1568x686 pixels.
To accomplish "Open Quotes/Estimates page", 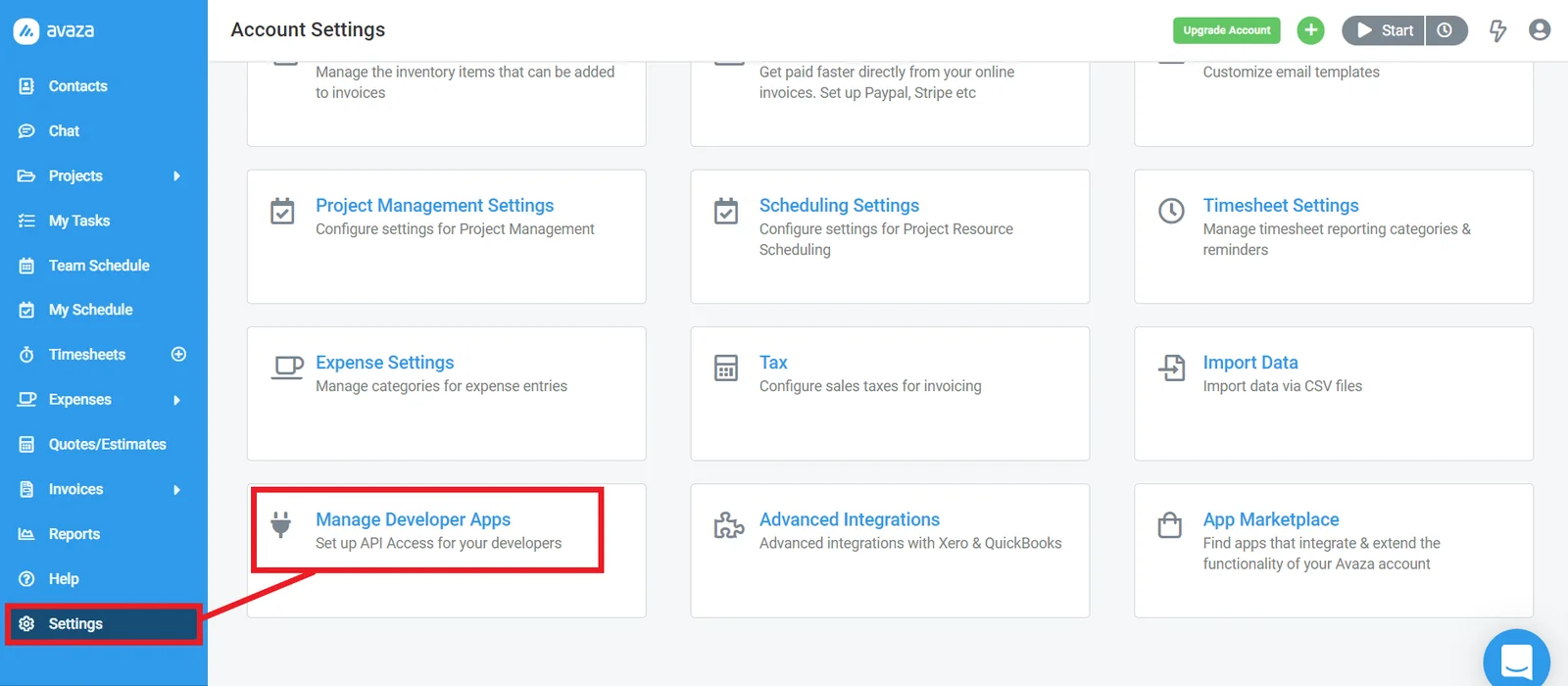I will coord(108,445).
